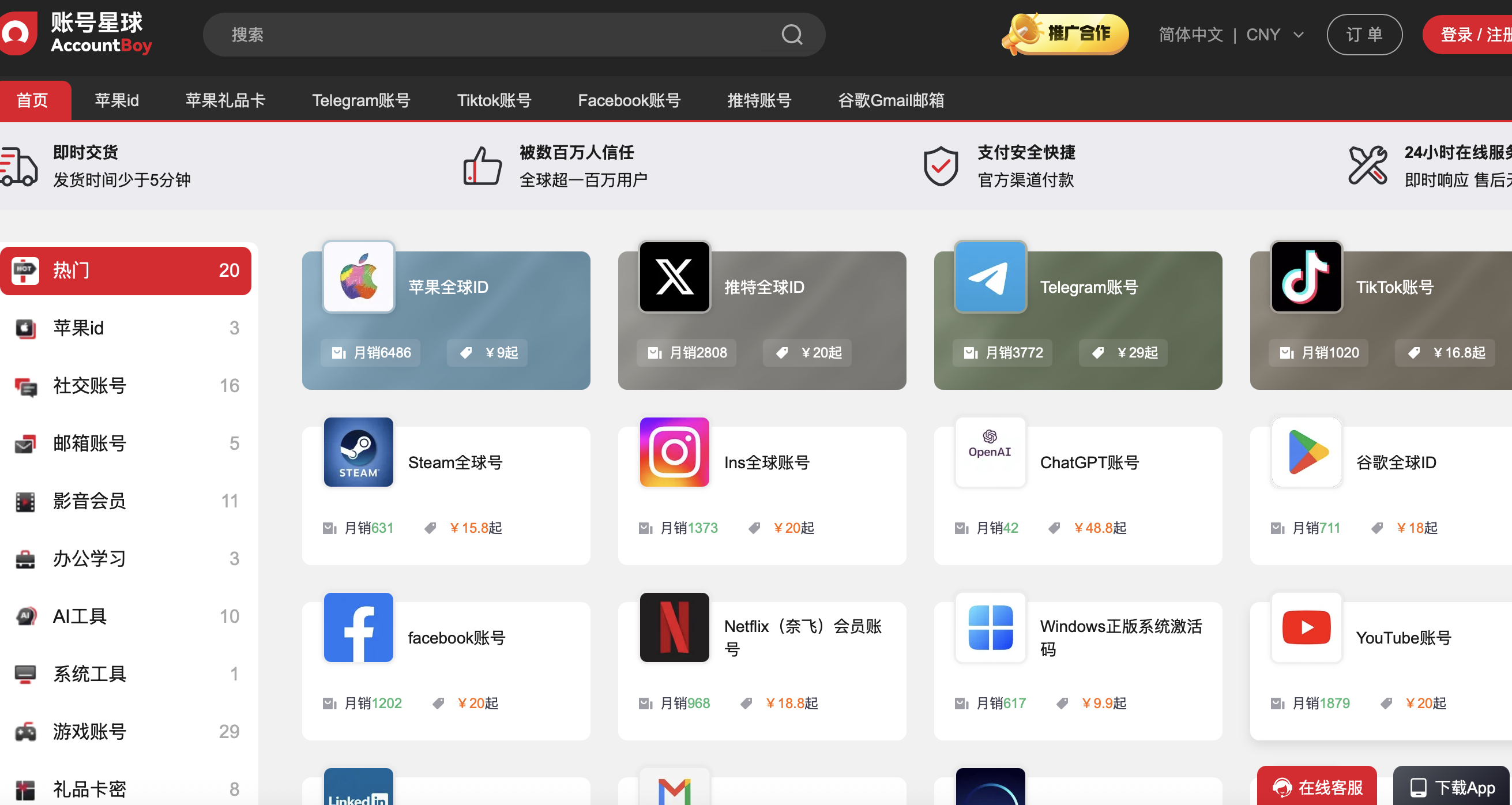Select the TikTok logo icon
The height and width of the screenshot is (805, 1512).
pyautogui.click(x=1306, y=277)
